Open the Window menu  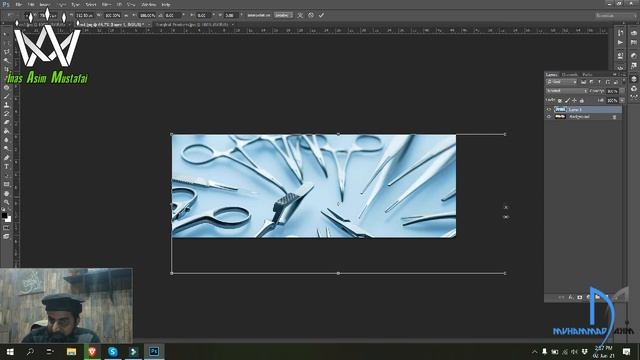[148, 4]
